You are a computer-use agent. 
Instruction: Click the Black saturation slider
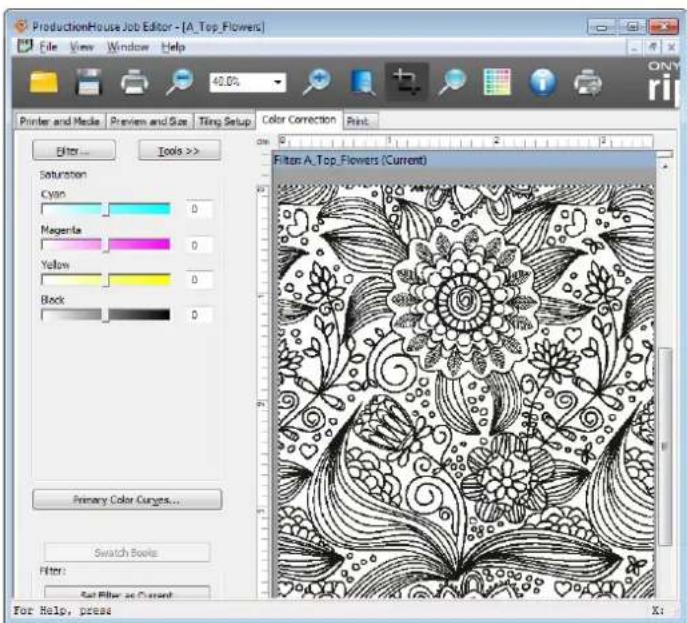point(106,315)
